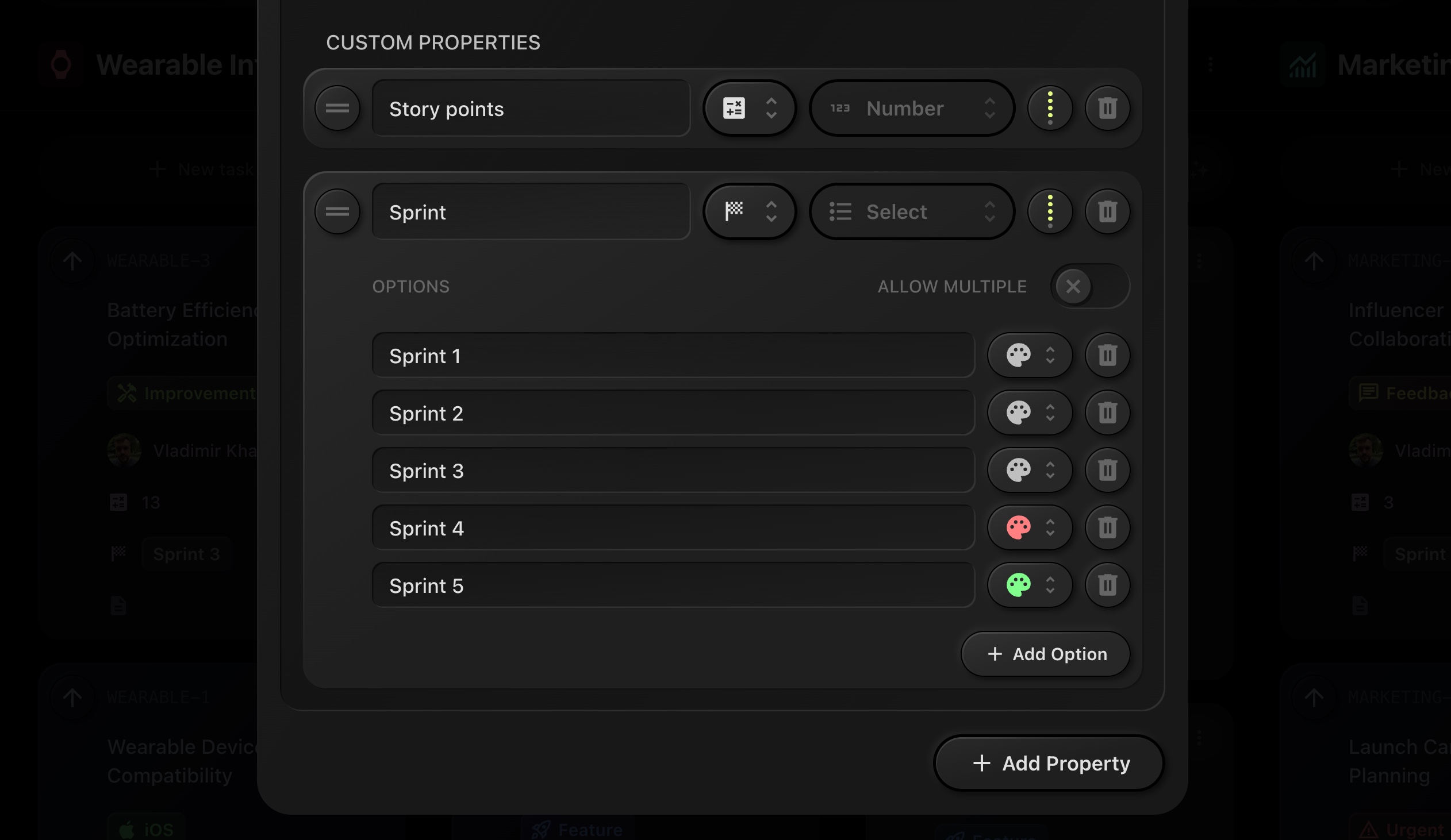The width and height of the screenshot is (1451, 840).
Task: Click the Sprint row drag handle
Action: coord(337,212)
